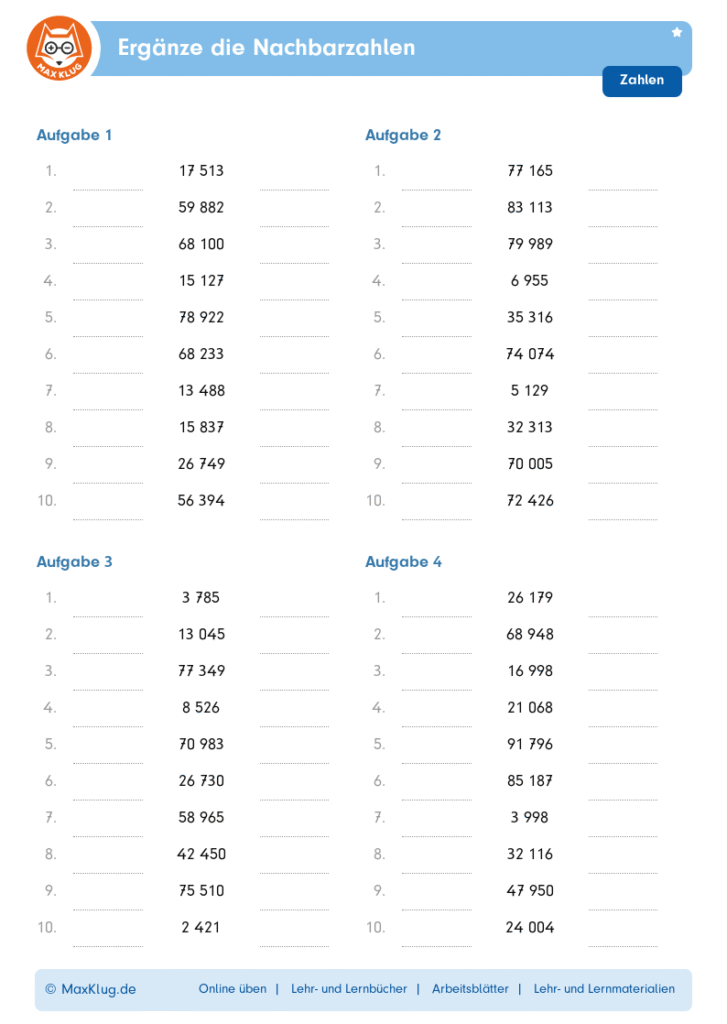Click the Zahlen button
This screenshot has height=1024, width=727.
[x=641, y=80]
